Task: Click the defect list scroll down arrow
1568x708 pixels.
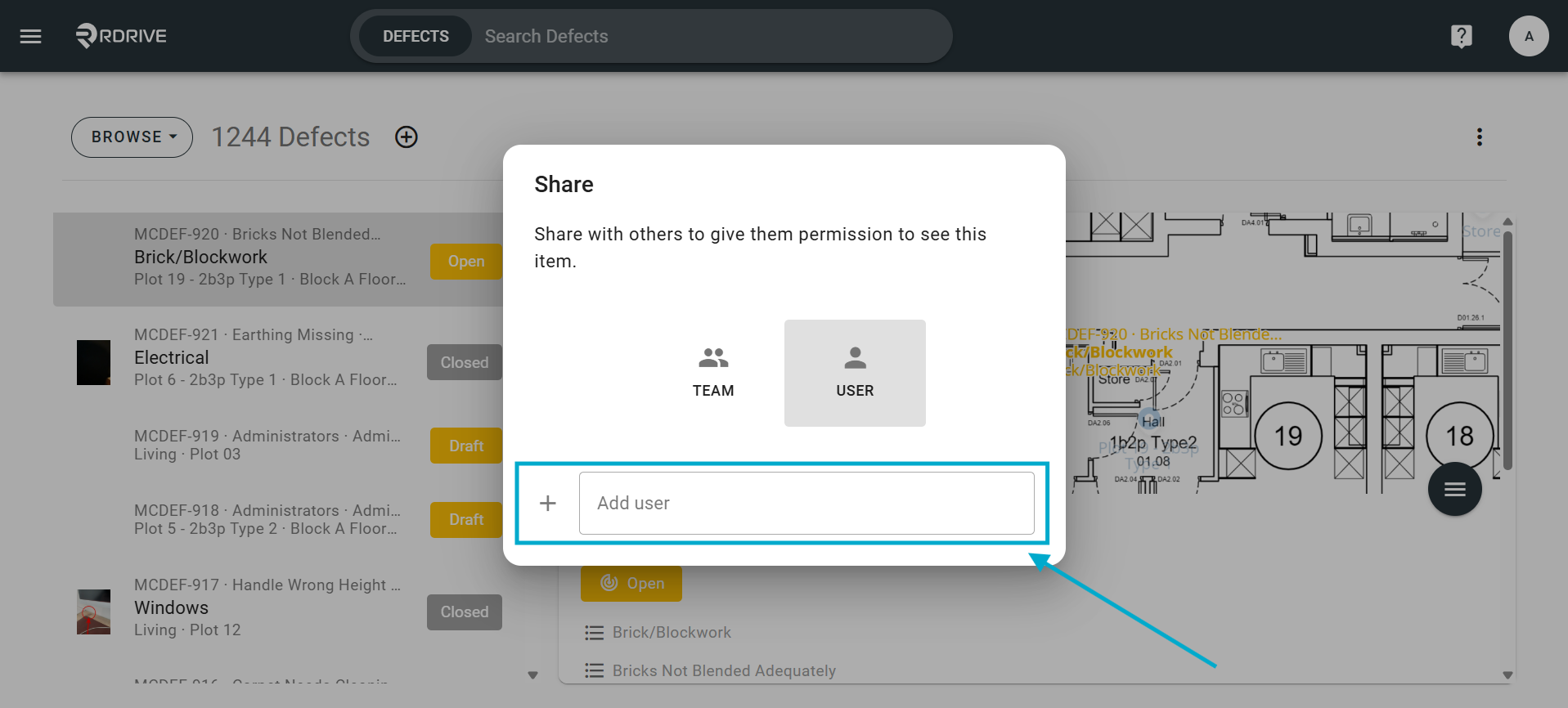Action: (x=533, y=675)
